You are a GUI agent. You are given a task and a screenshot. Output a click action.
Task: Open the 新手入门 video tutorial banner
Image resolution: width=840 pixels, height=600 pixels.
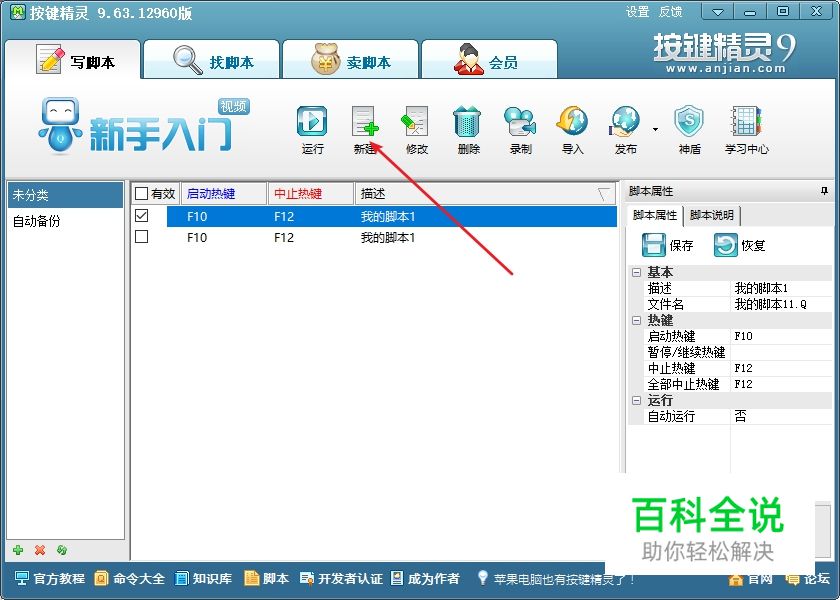[x=144, y=126]
